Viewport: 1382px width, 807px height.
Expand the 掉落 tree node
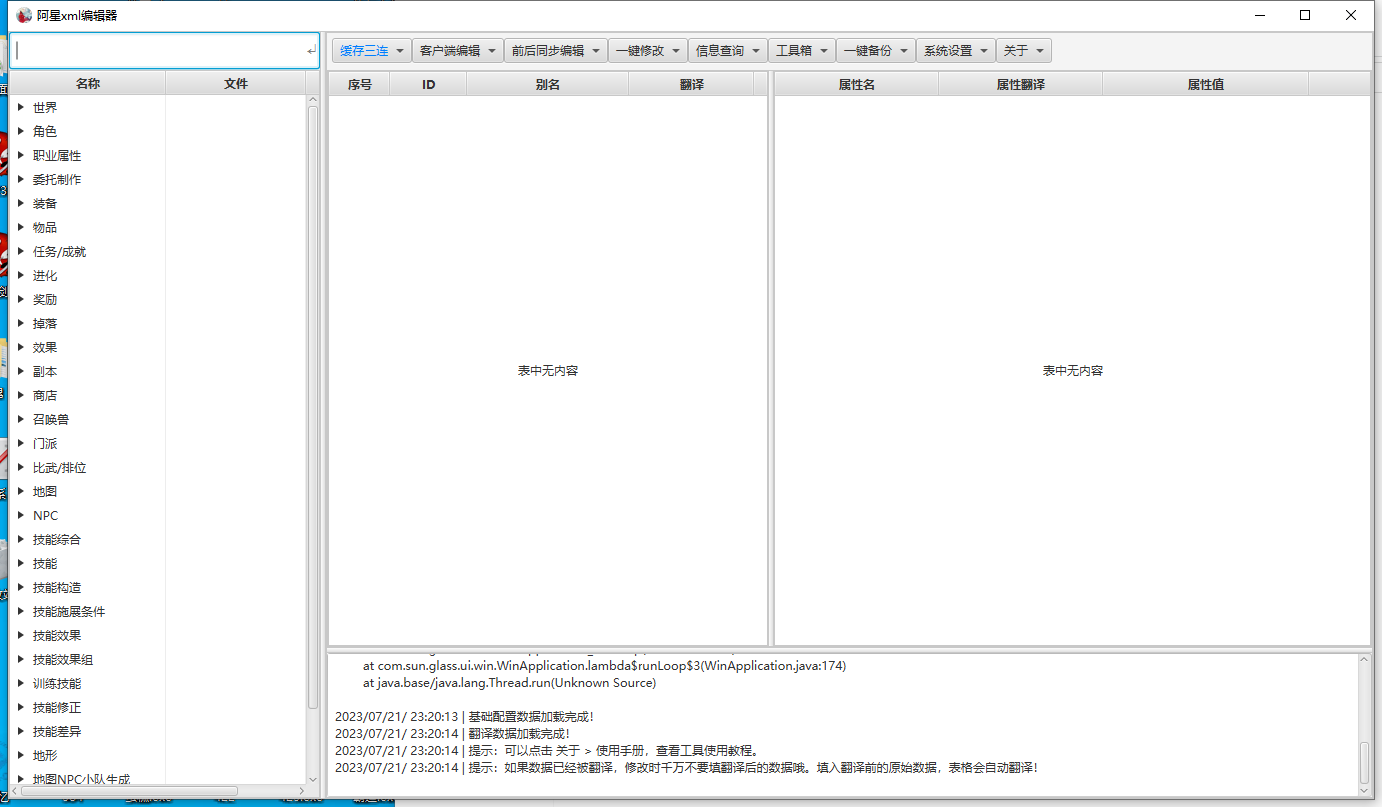point(20,323)
